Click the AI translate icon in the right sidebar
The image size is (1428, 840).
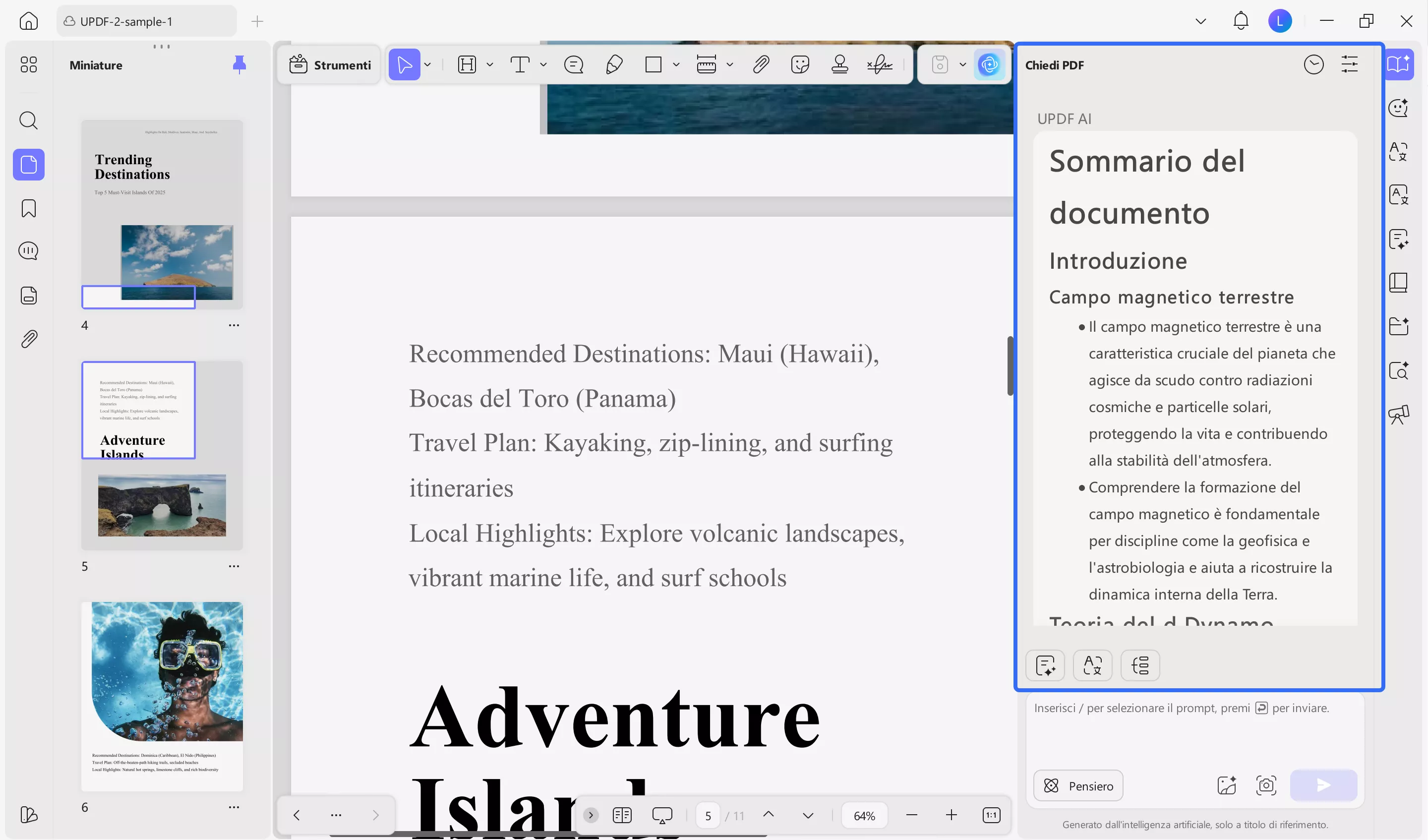click(x=1399, y=151)
